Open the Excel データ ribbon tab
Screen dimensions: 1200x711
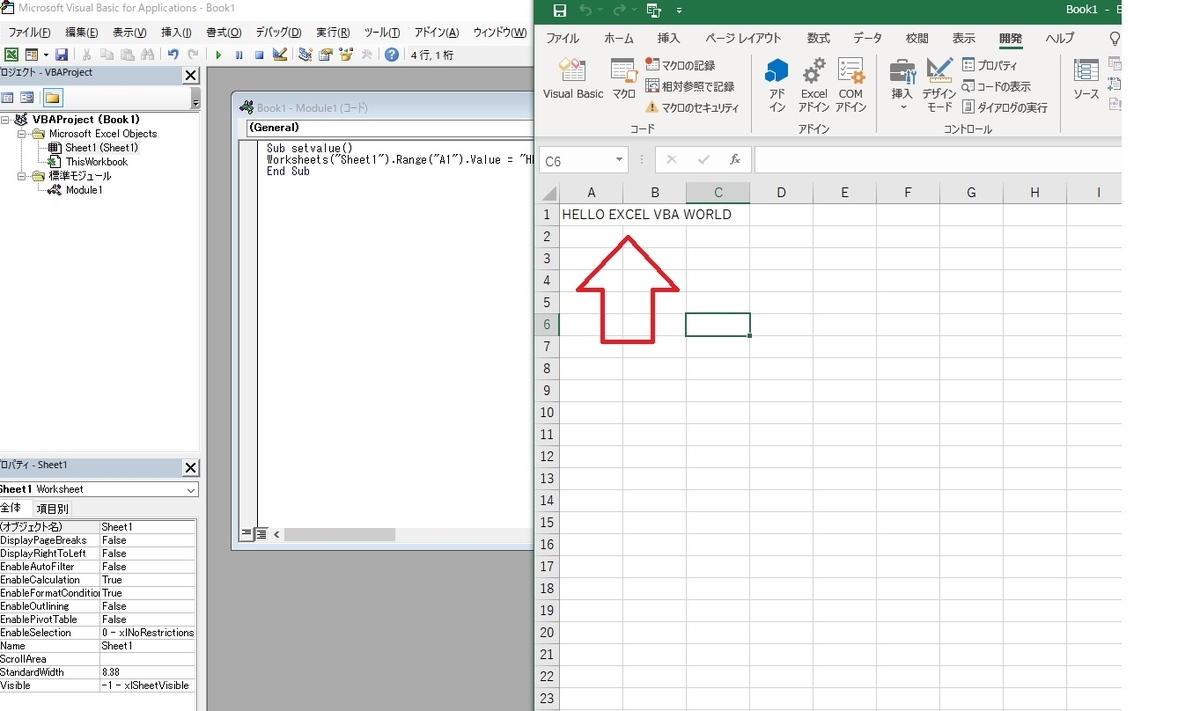tap(867, 38)
